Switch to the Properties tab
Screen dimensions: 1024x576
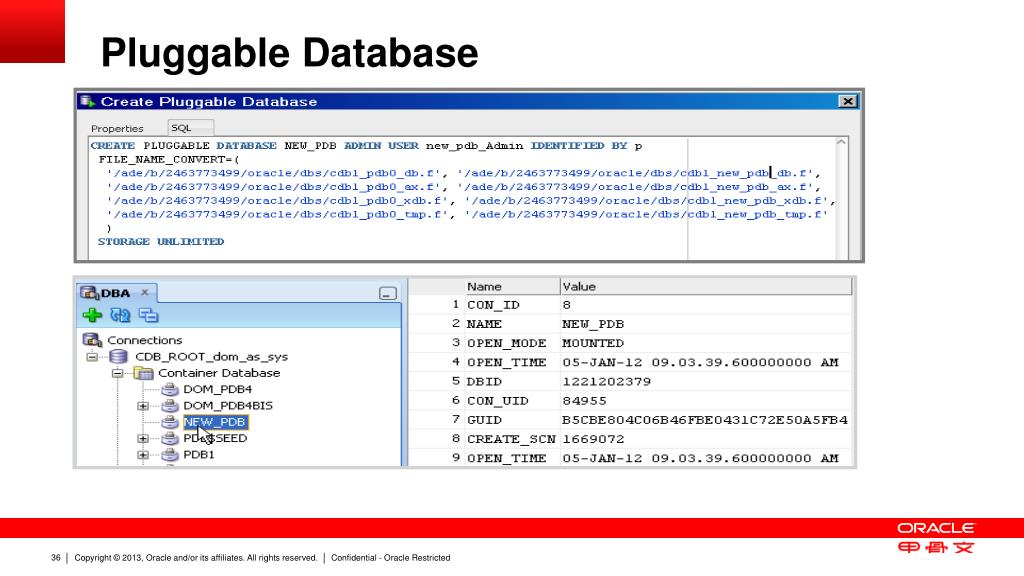pyautogui.click(x=117, y=128)
